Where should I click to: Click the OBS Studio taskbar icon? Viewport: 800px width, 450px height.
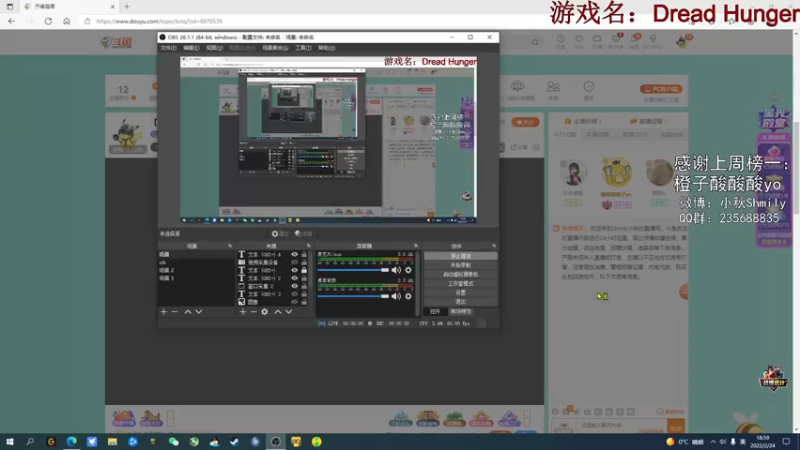[276, 442]
